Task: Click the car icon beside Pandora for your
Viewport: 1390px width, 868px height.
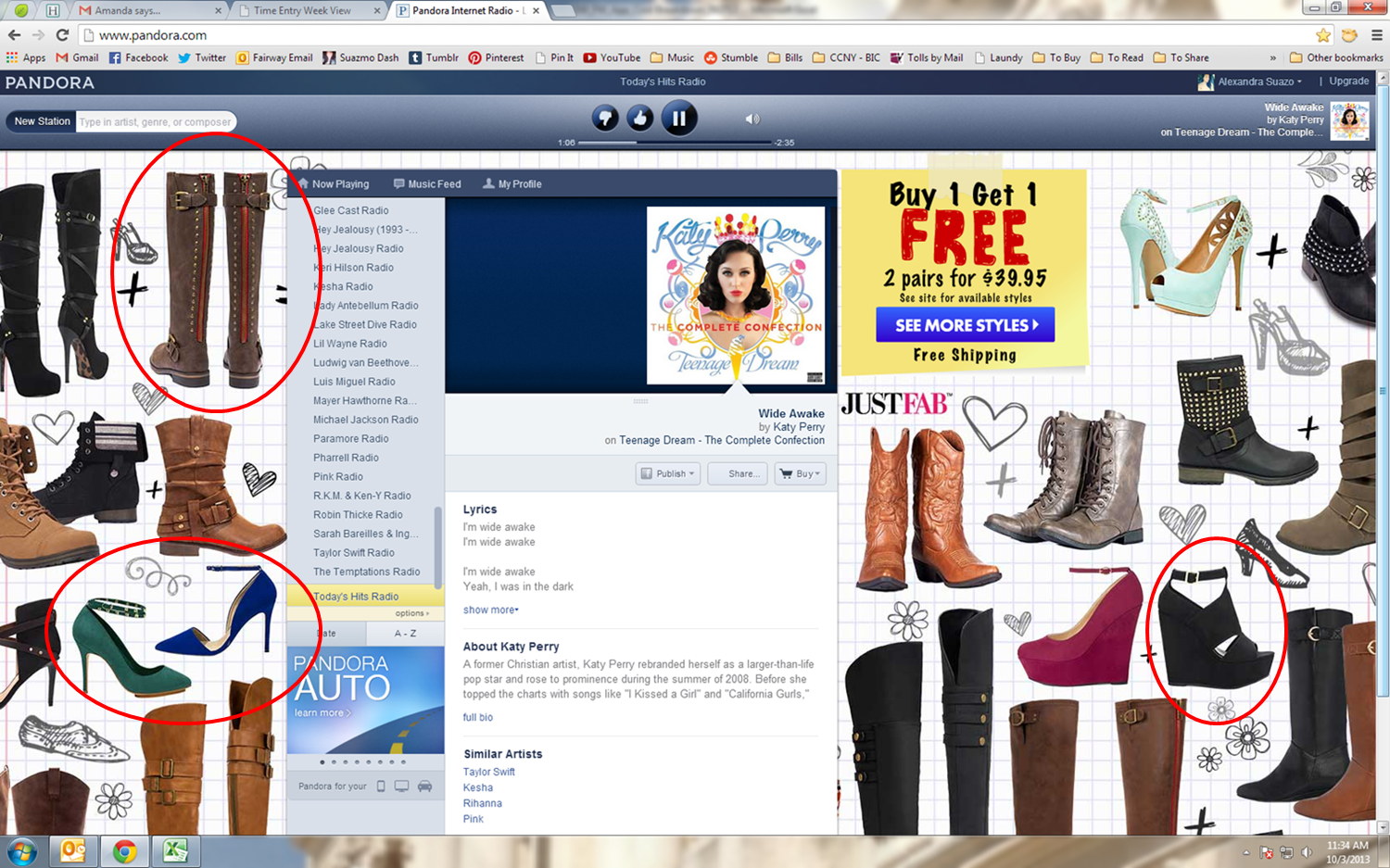Action: [424, 786]
